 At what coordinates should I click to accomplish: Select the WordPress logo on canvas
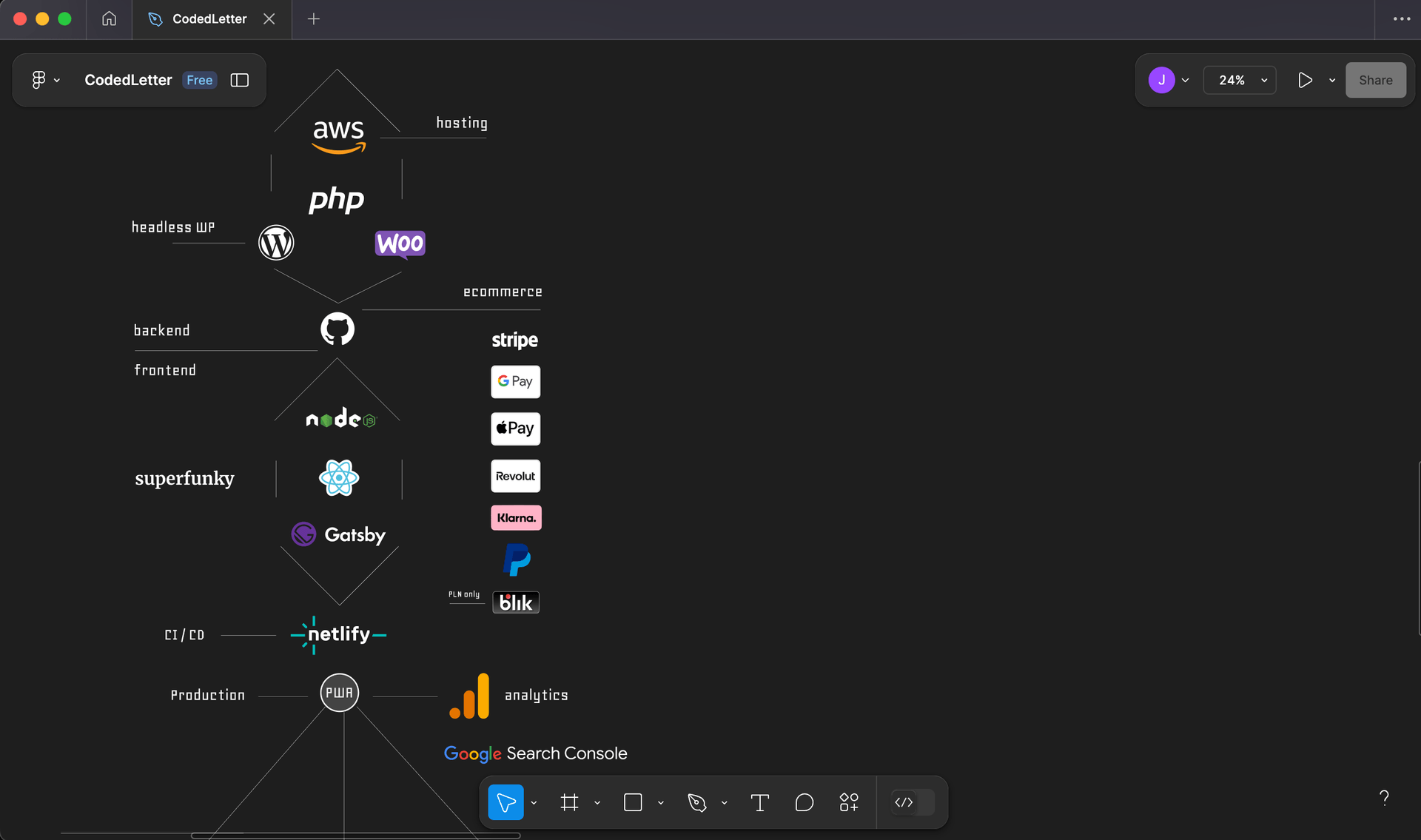click(x=276, y=243)
